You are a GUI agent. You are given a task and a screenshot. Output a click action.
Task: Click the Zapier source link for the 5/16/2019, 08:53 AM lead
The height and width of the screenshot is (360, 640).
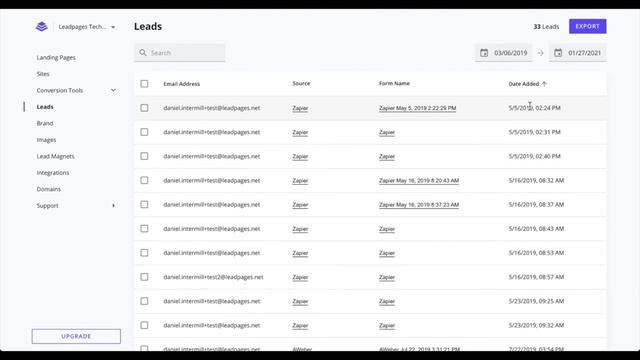coord(300,253)
